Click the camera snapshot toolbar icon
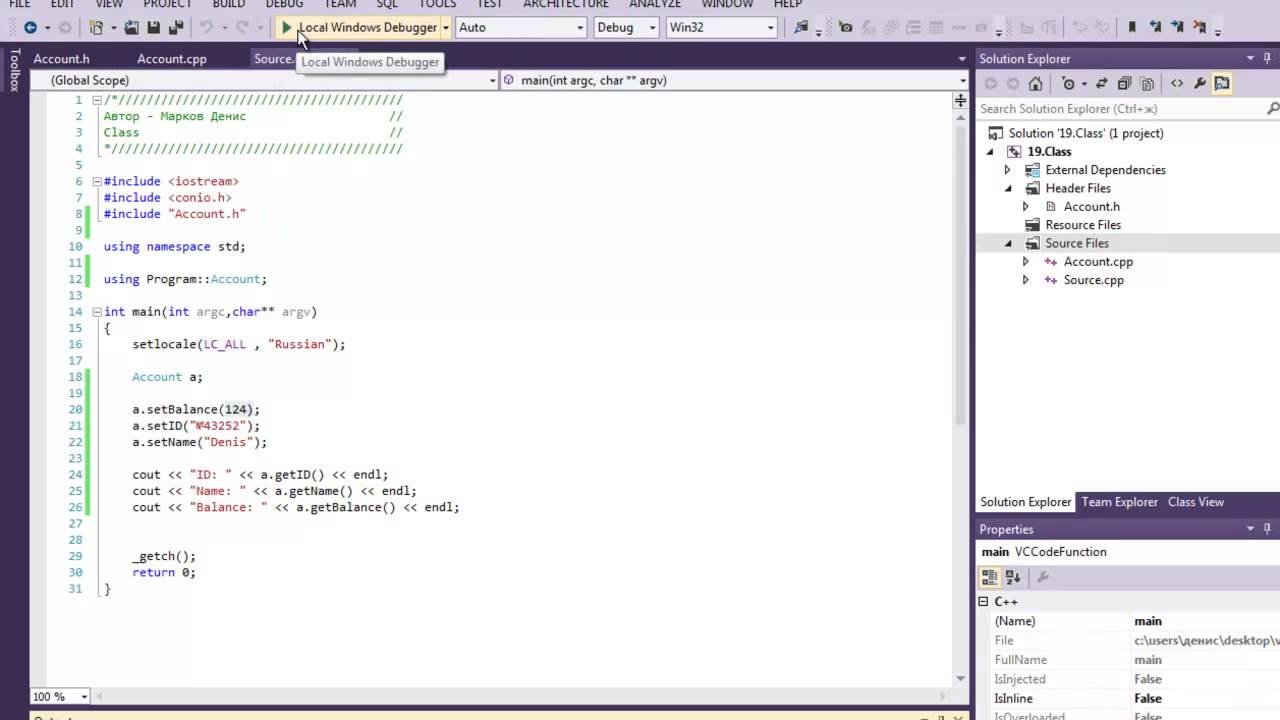 pos(846,28)
